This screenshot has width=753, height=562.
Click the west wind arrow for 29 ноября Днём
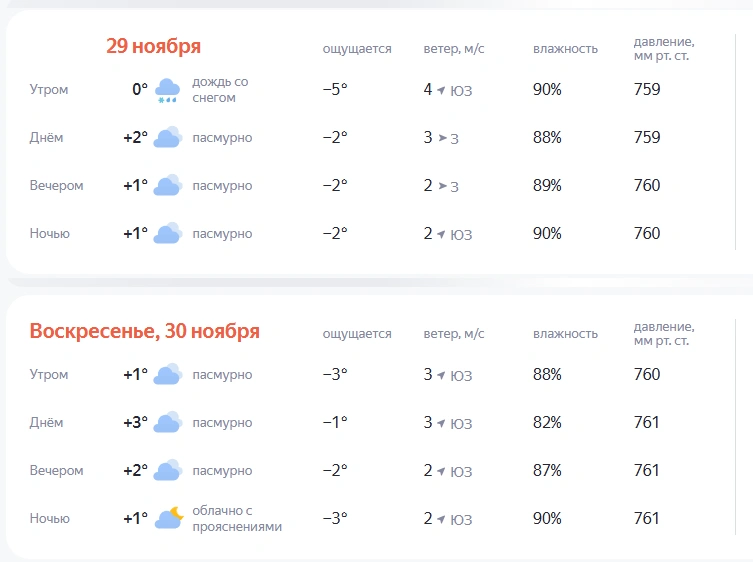pyautogui.click(x=442, y=138)
